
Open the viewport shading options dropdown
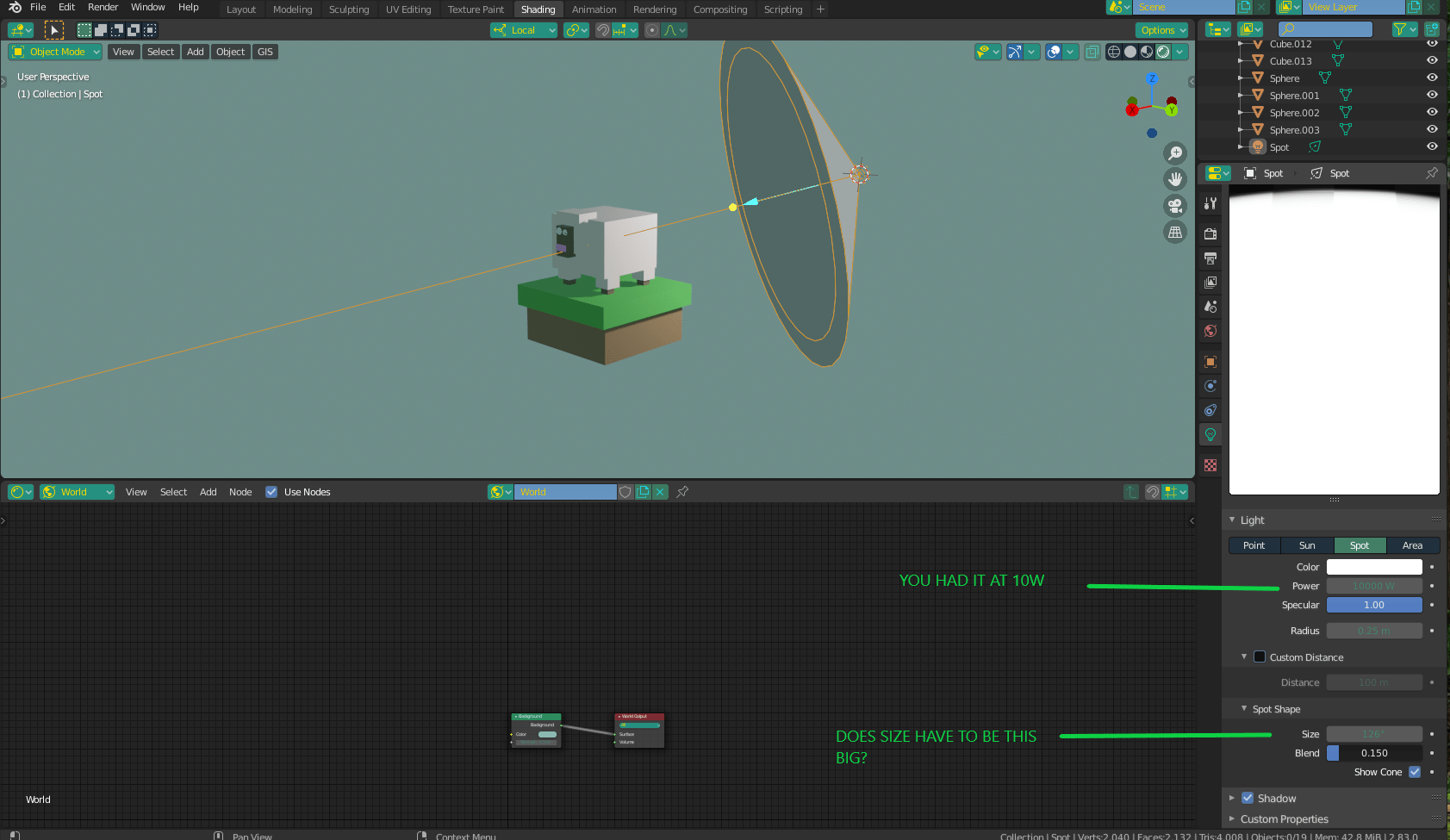1179,52
